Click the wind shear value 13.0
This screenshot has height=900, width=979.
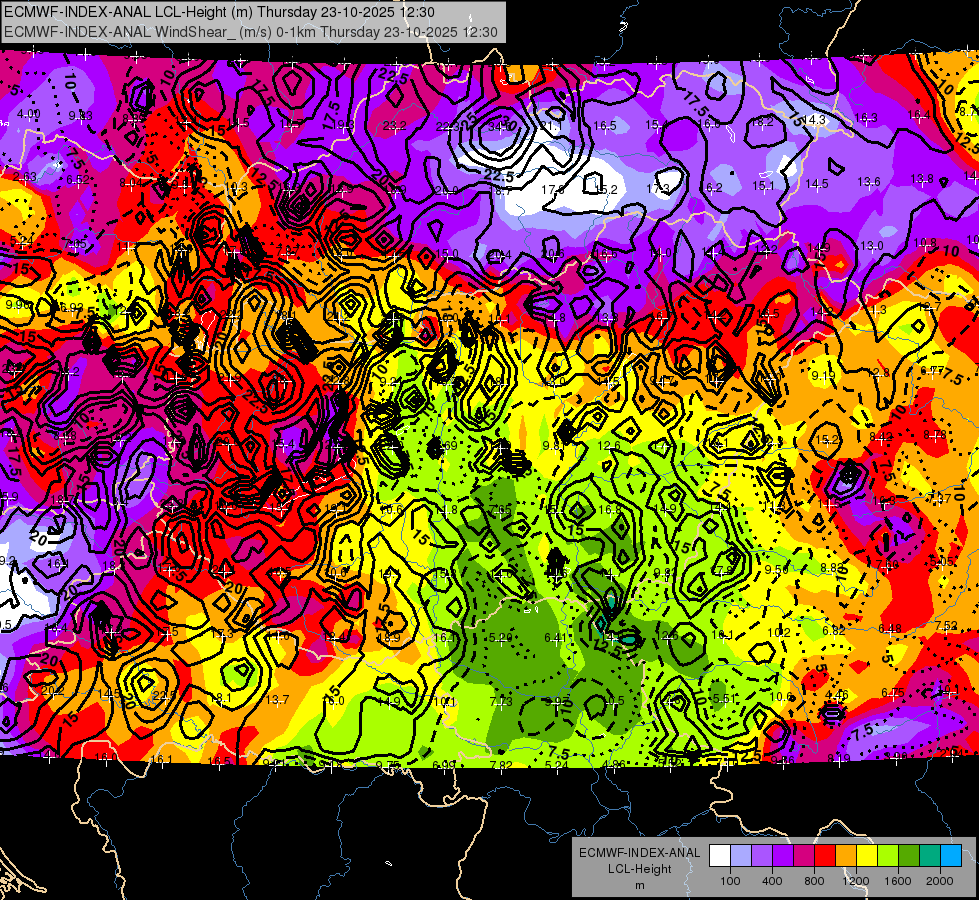[x=872, y=245]
